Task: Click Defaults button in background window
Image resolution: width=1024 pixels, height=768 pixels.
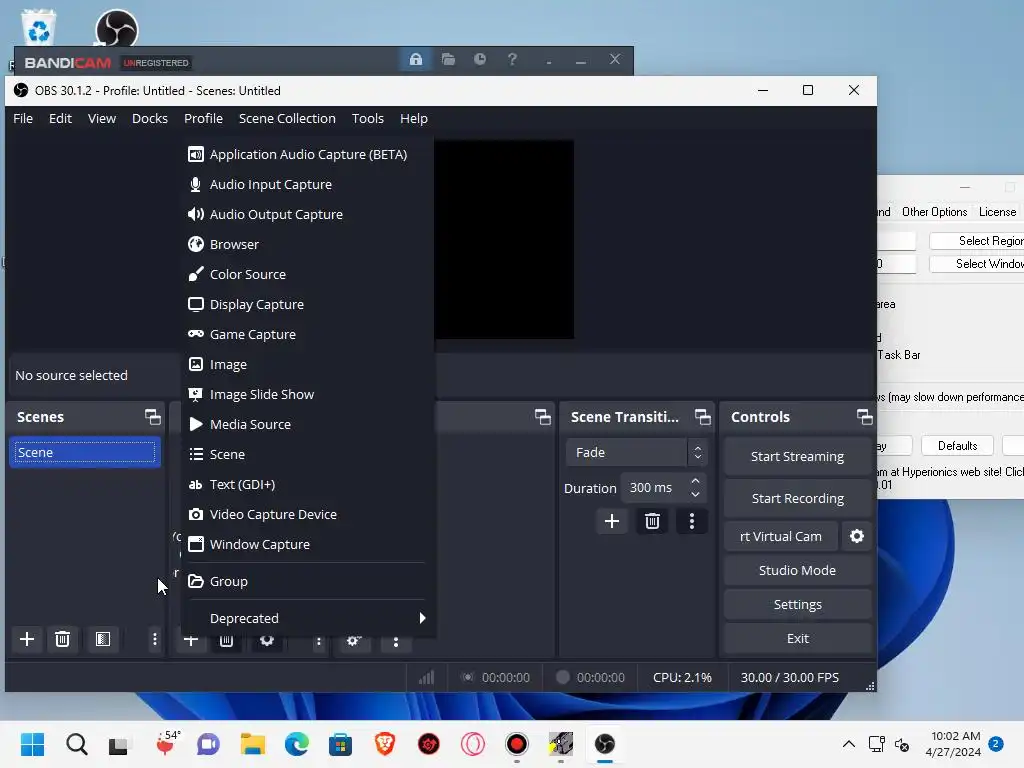Action: 957,446
